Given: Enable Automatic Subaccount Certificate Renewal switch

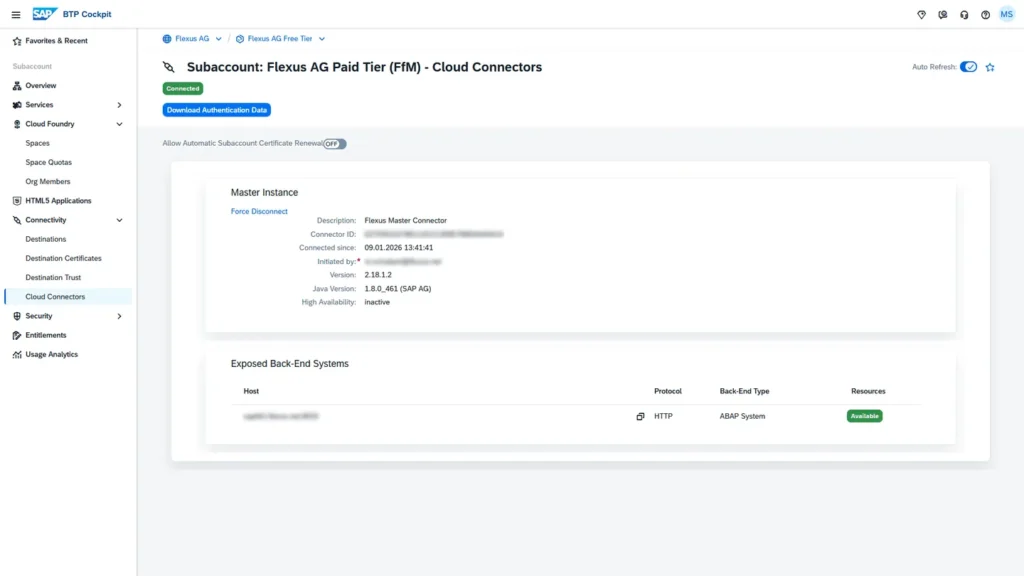Looking at the screenshot, I should pos(334,144).
